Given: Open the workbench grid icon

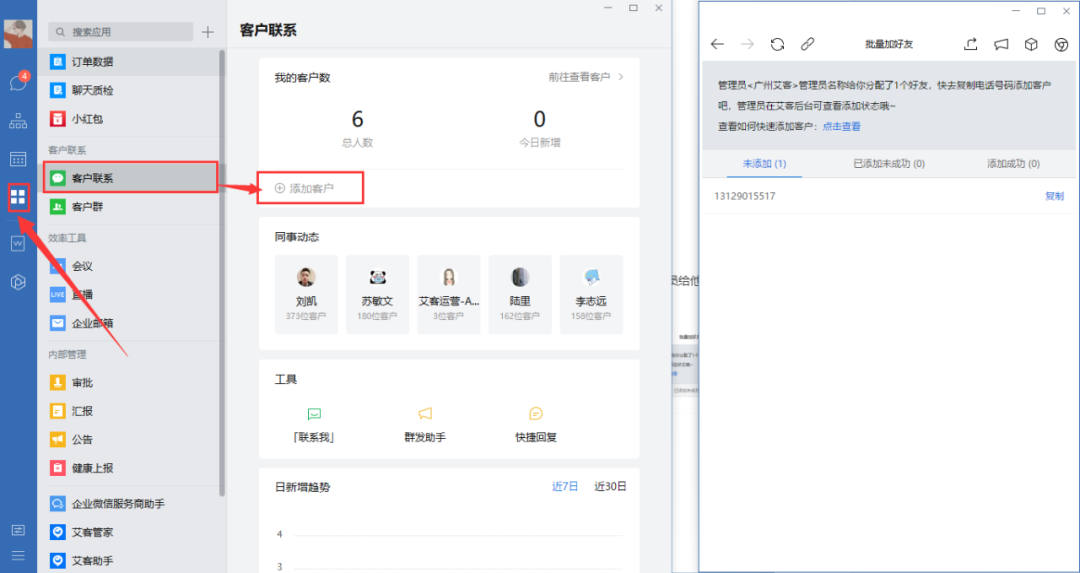Looking at the screenshot, I should point(18,197).
